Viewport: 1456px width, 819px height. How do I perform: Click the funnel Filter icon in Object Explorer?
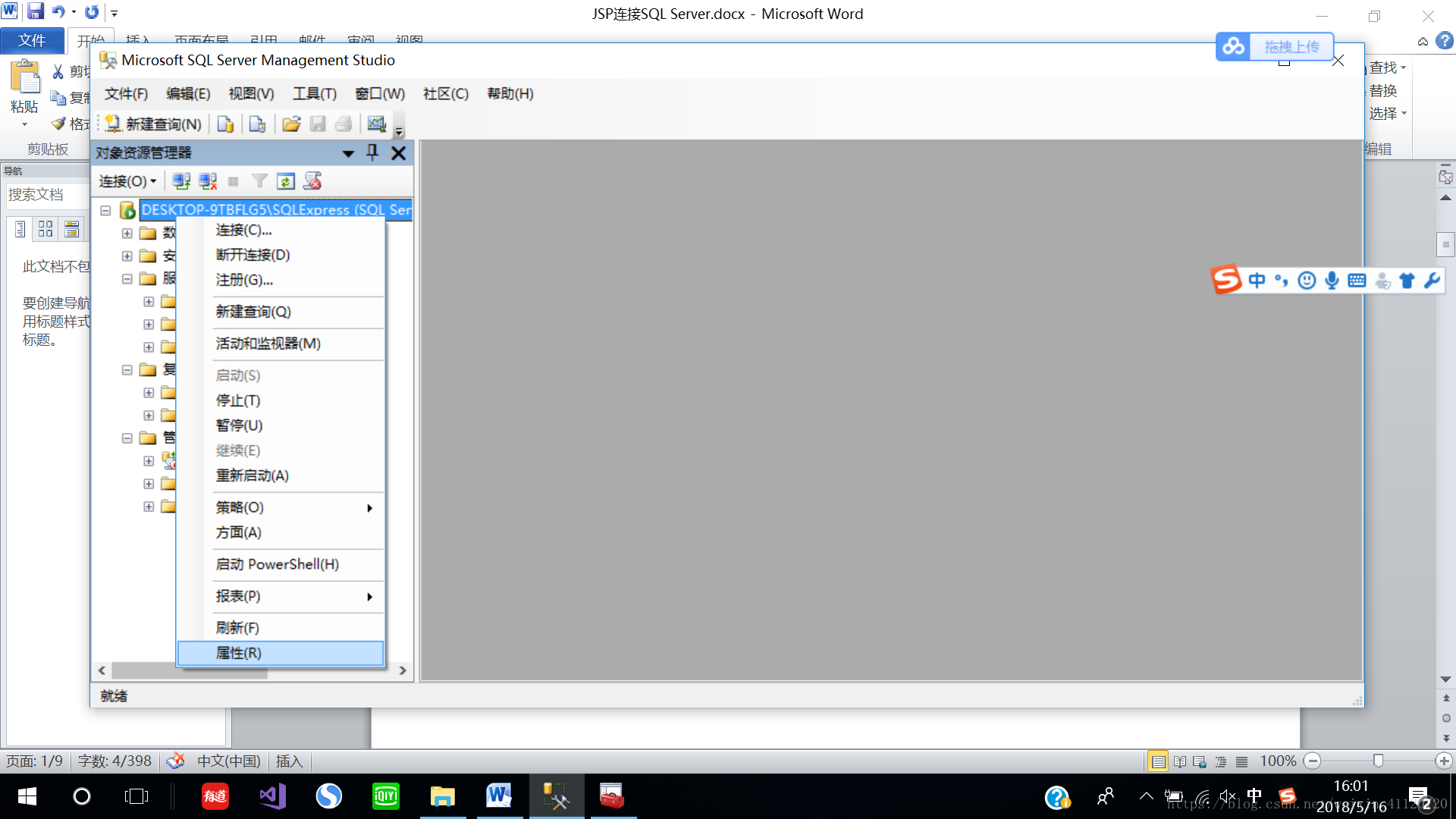259,181
